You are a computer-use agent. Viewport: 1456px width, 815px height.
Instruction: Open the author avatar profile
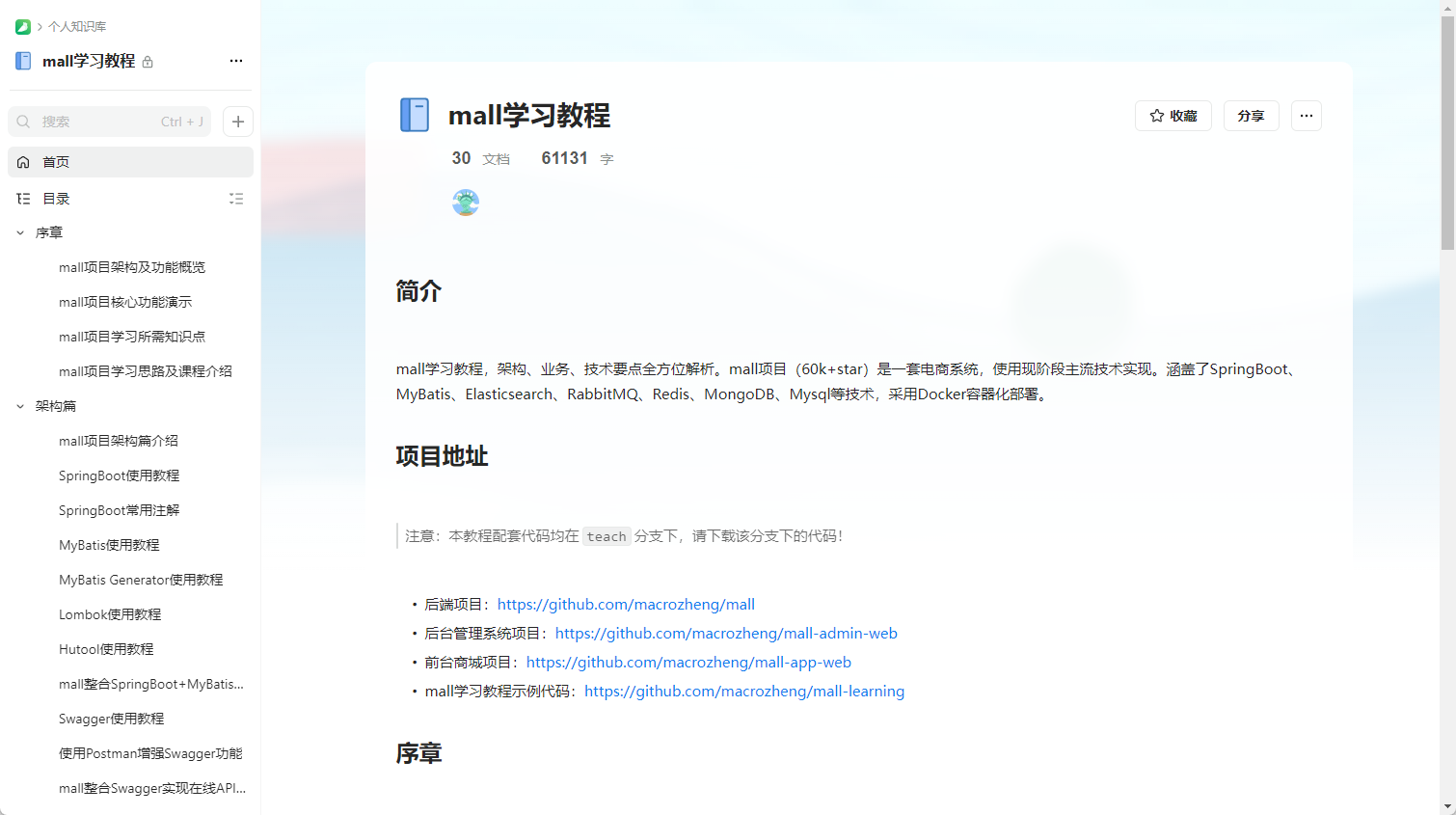[466, 203]
